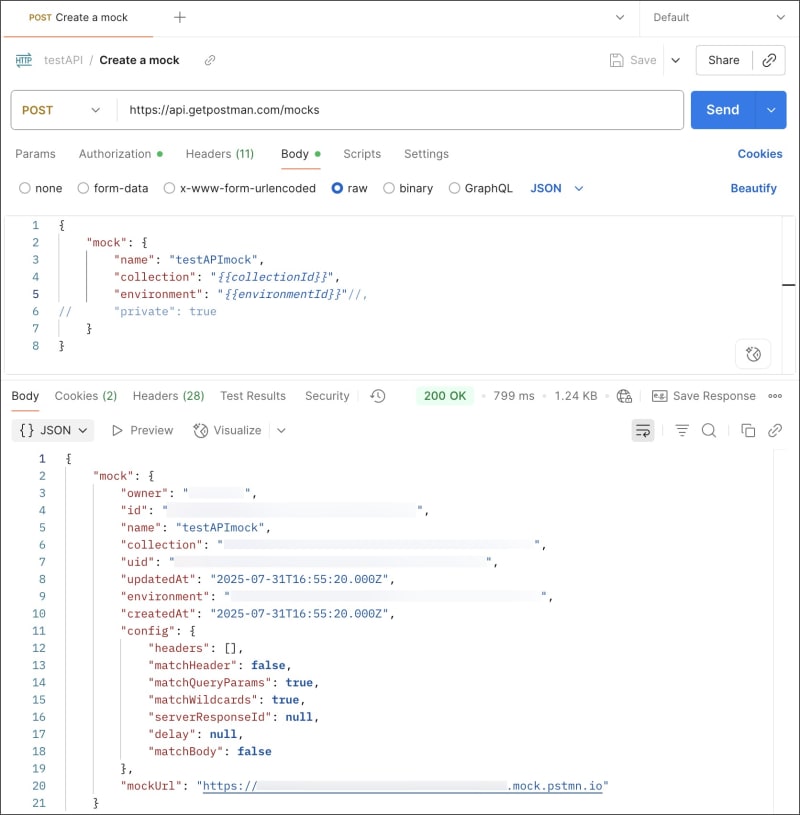
Task: Click the request body editor scrollbar marker
Action: pos(789,285)
